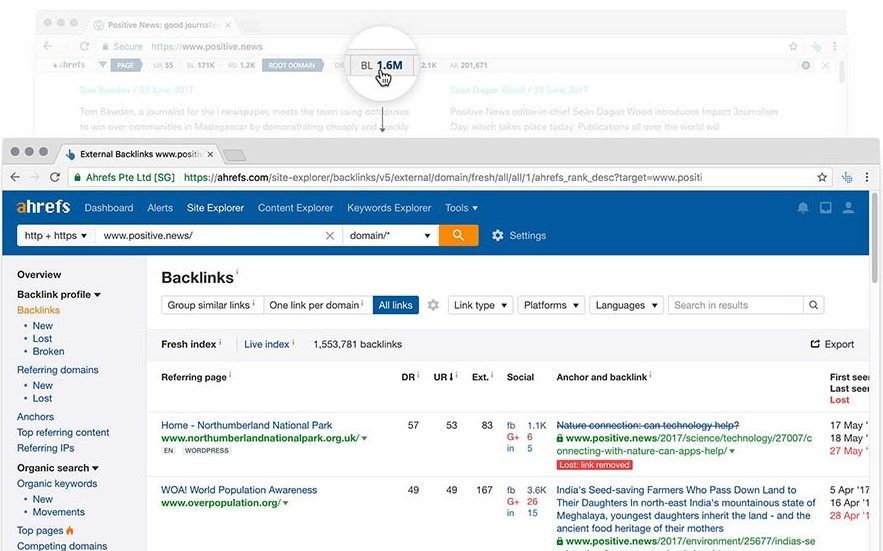This screenshot has width=883, height=551.
Task: Open Home - Northumberland National Park link
Action: pos(247,425)
